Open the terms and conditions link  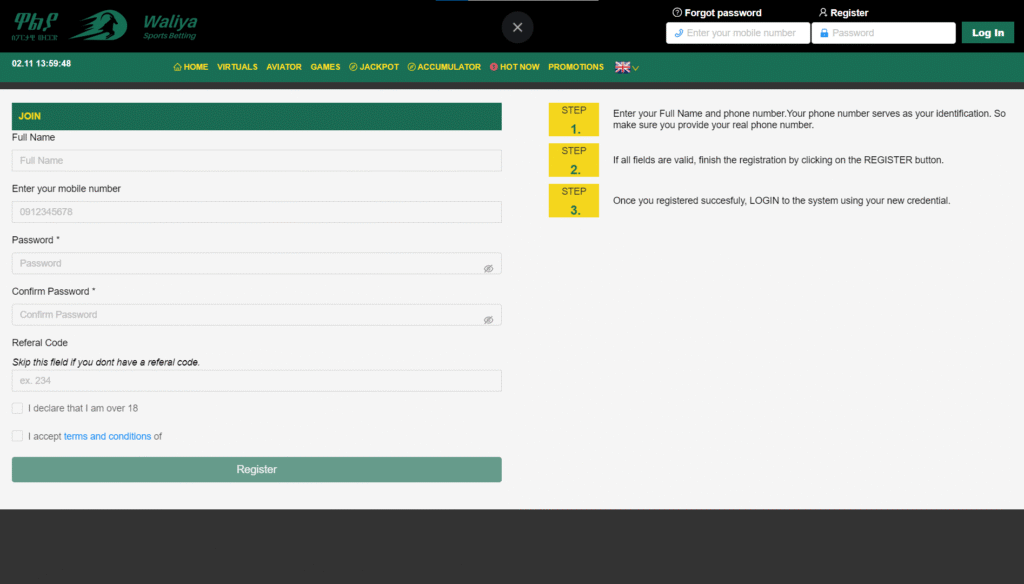coord(107,436)
